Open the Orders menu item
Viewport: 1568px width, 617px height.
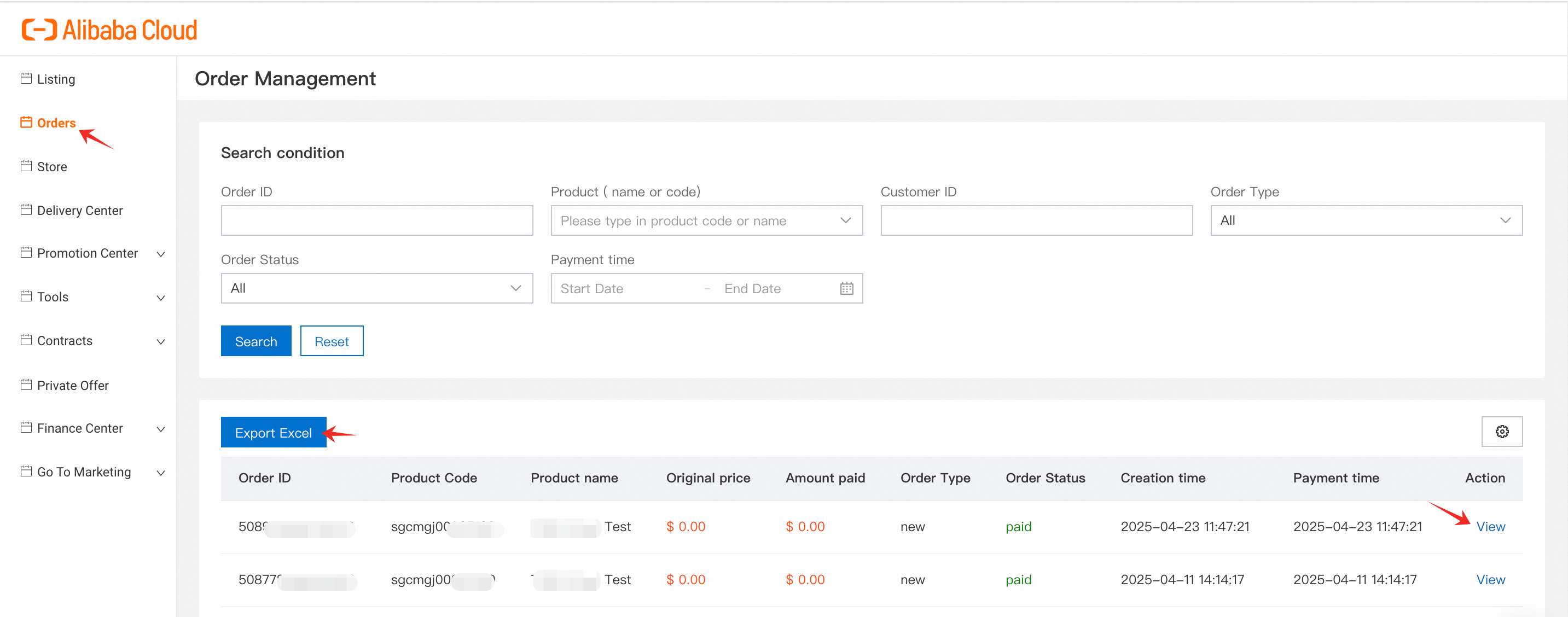pos(56,123)
